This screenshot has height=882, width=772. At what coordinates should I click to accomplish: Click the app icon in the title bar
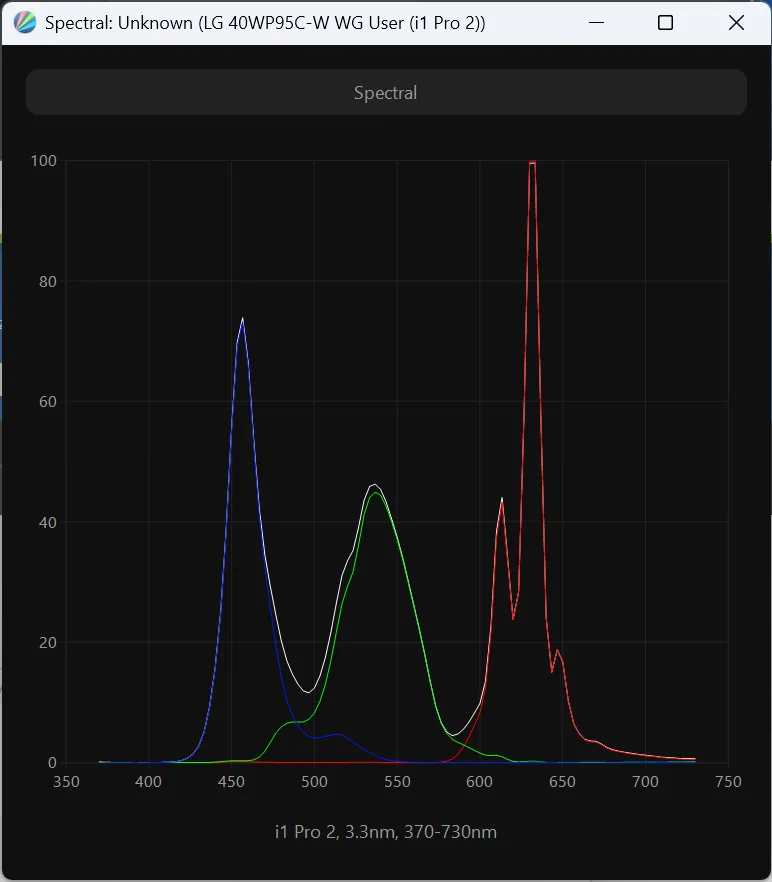[x=25, y=23]
